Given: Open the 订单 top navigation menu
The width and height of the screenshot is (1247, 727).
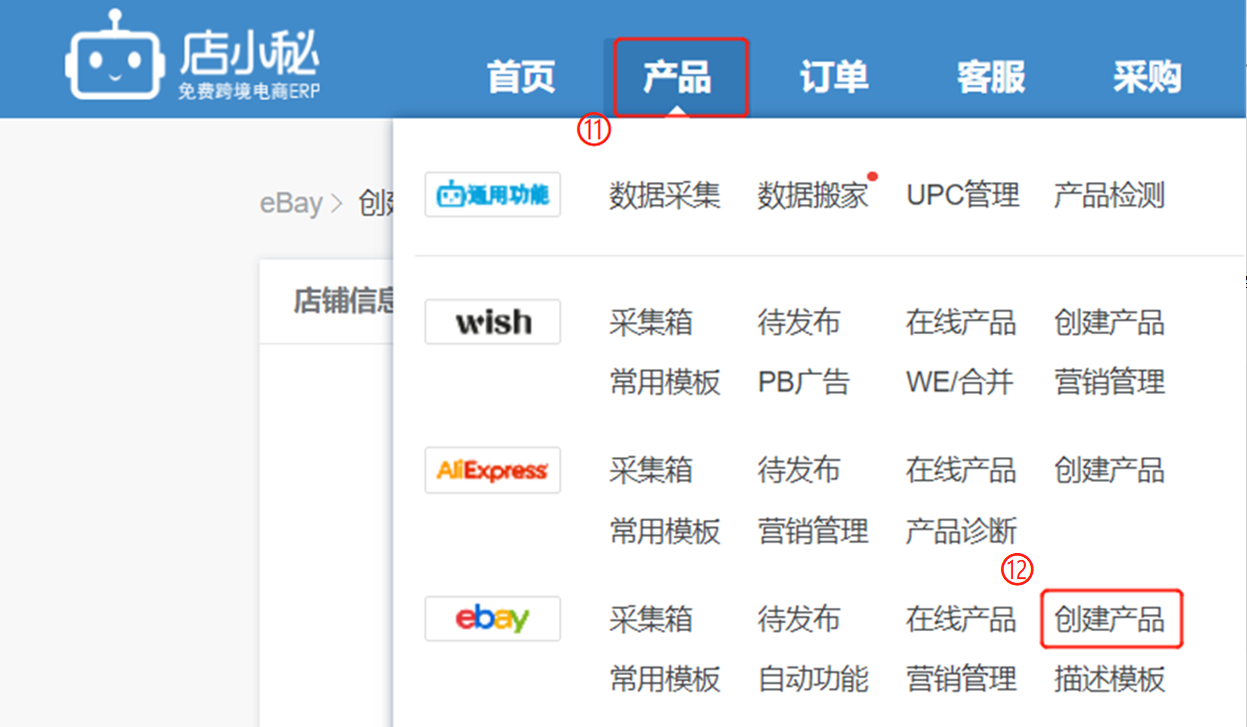Looking at the screenshot, I should pyautogui.click(x=834, y=77).
